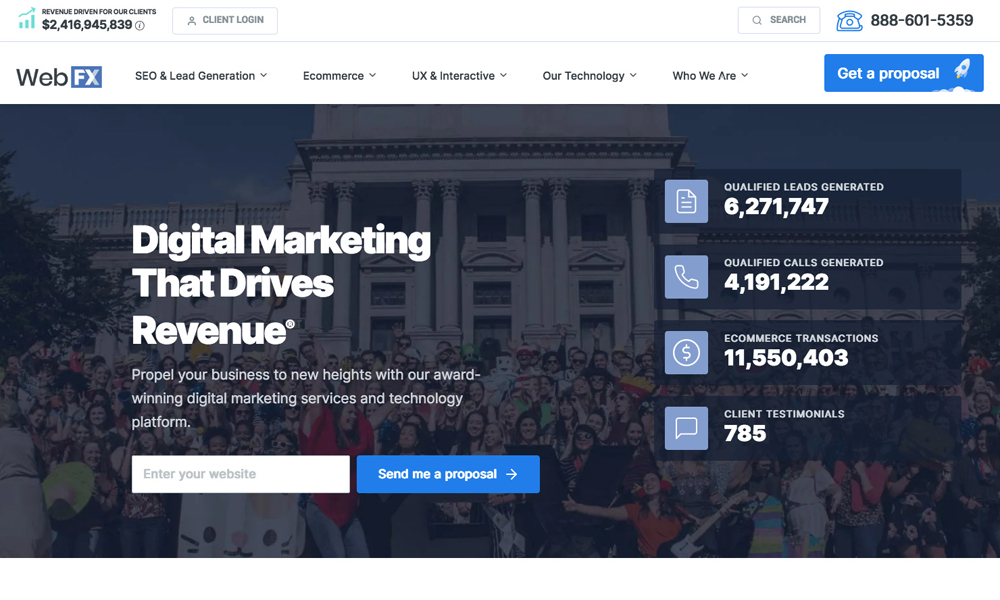The height and width of the screenshot is (600, 1000).
Task: Open the Our Technology menu
Action: click(589, 76)
